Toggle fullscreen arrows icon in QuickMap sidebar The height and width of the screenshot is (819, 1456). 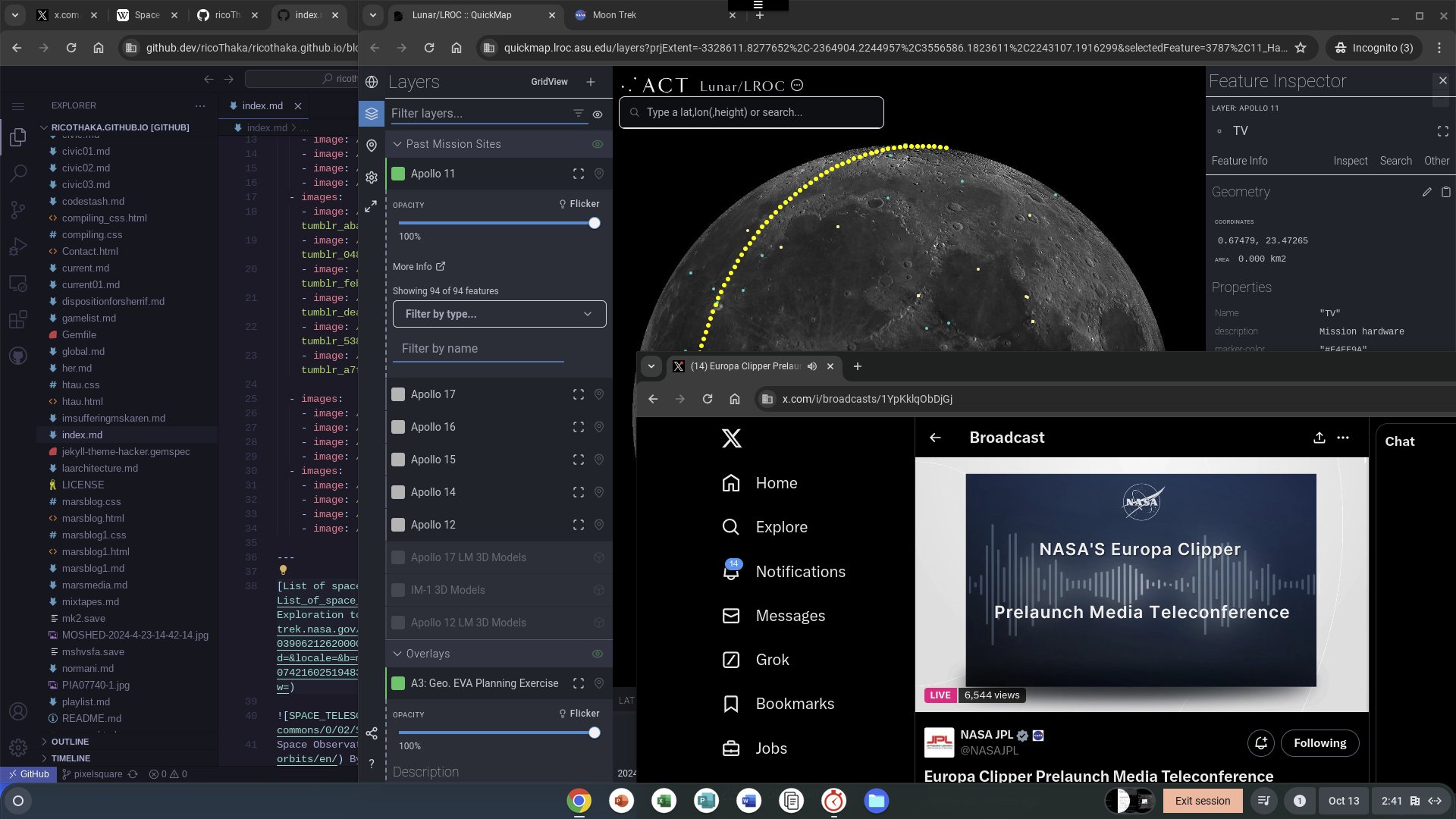click(372, 206)
